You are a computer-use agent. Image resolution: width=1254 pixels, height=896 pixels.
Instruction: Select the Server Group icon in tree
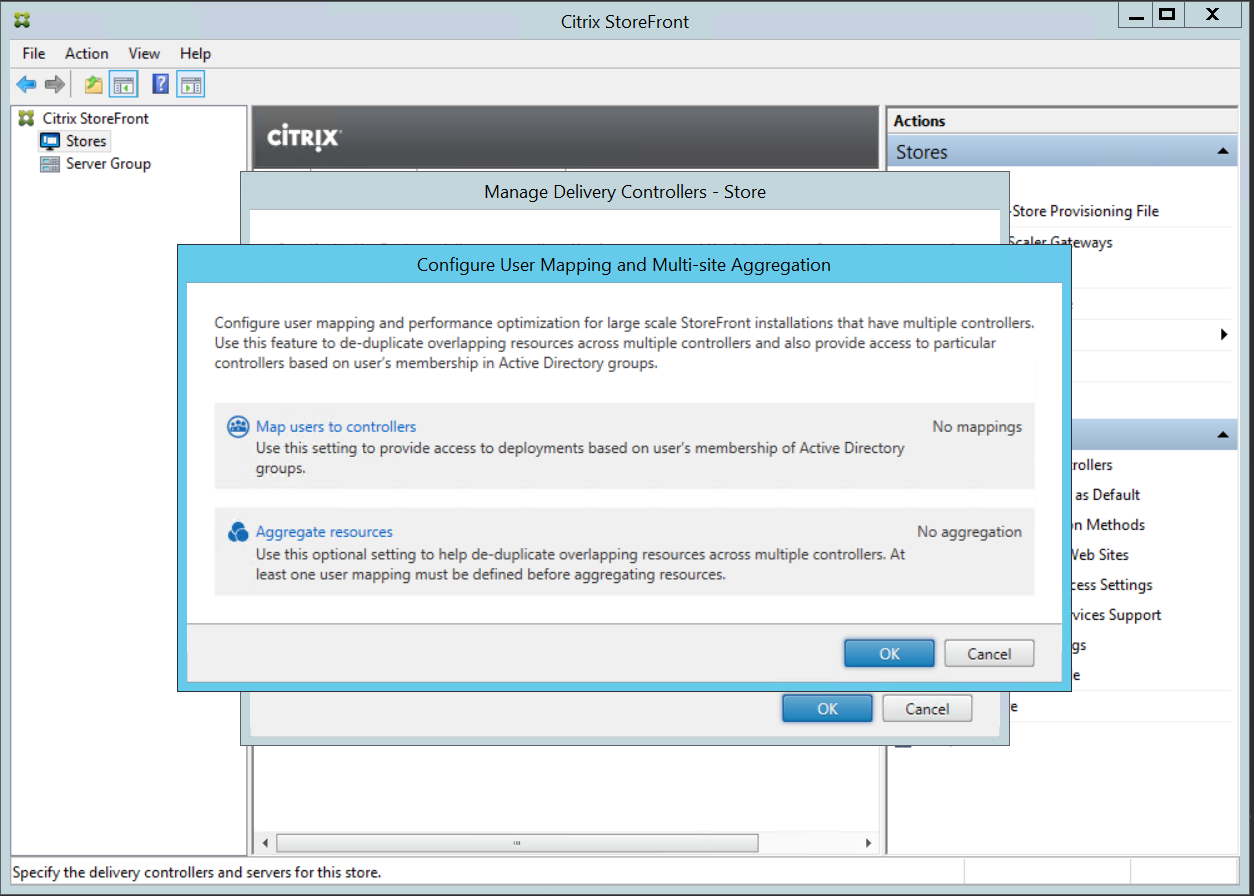pos(50,164)
